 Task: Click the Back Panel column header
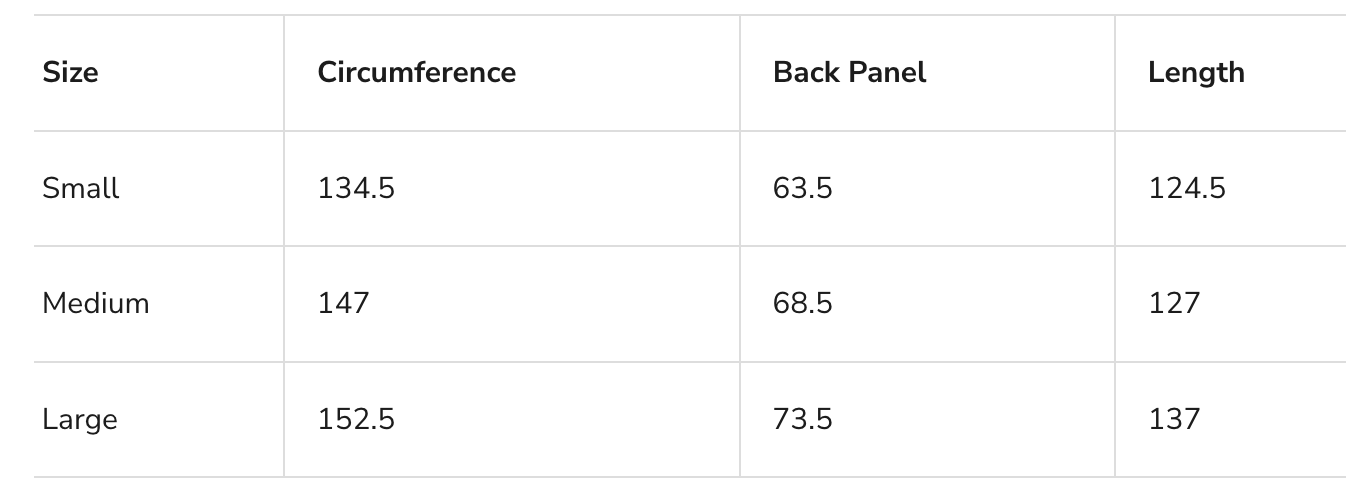(849, 73)
